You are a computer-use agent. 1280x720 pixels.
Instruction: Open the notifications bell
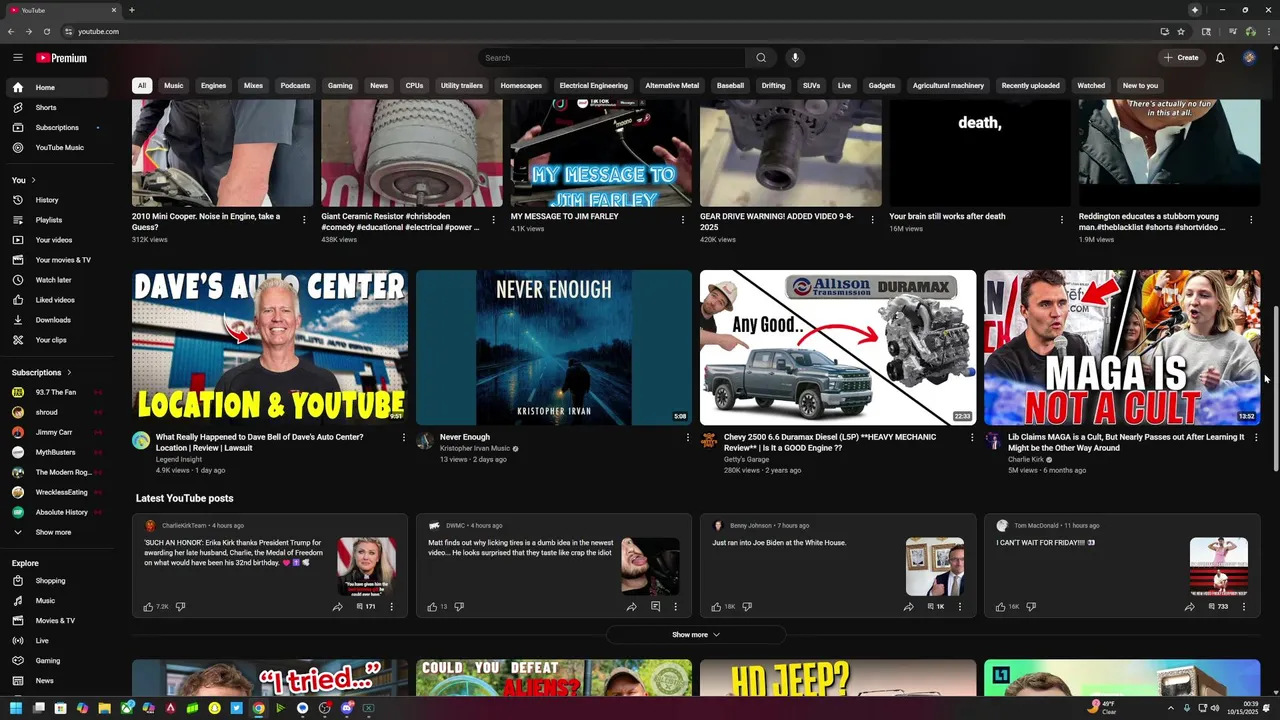[x=1220, y=58]
